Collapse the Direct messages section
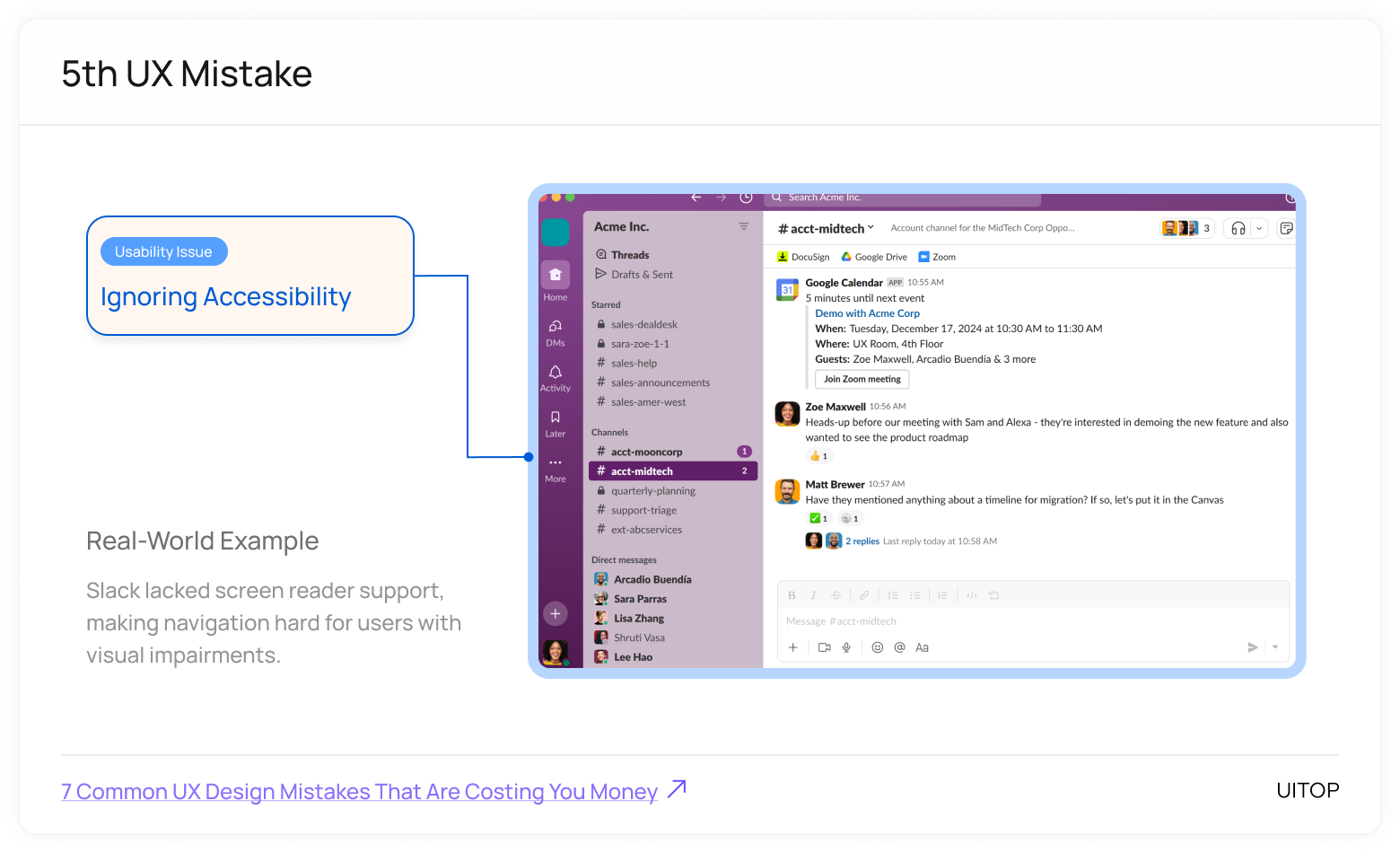Image resolution: width=1400 pixels, height=853 pixels. point(624,560)
